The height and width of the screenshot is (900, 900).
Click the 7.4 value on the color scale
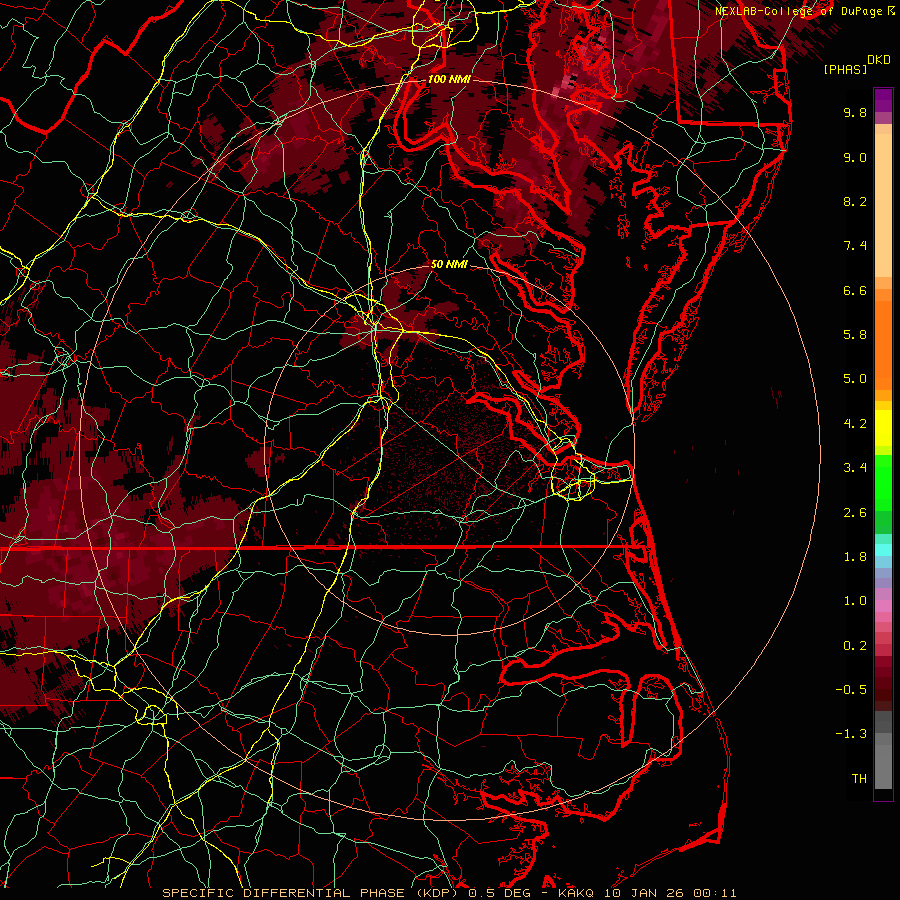[x=855, y=246]
